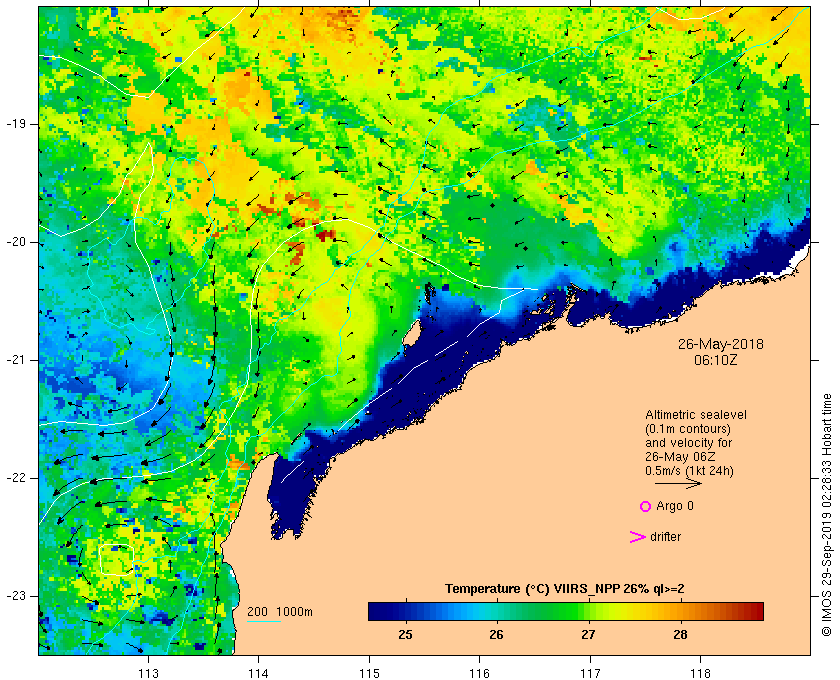This screenshot has width=840, height=680.
Task: Click the IMOS copyright timestamp text
Action: pyautogui.click(x=826, y=515)
